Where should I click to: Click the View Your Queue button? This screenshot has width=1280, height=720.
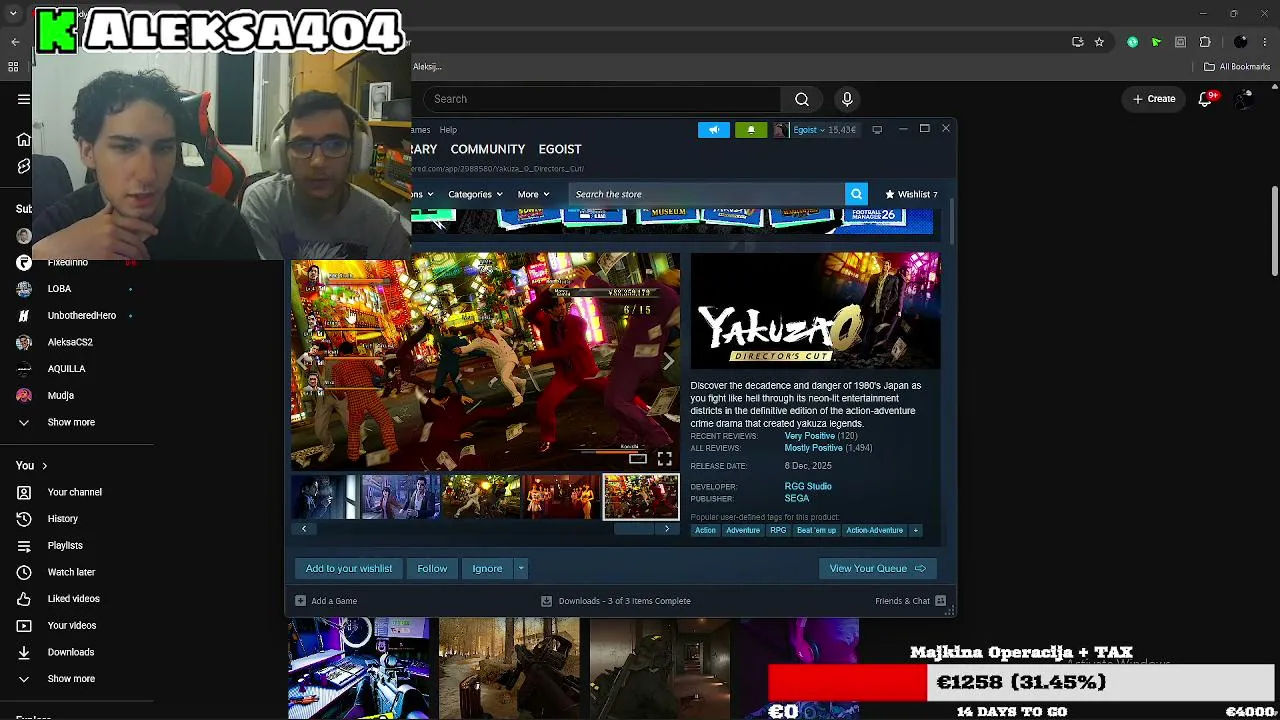[877, 569]
